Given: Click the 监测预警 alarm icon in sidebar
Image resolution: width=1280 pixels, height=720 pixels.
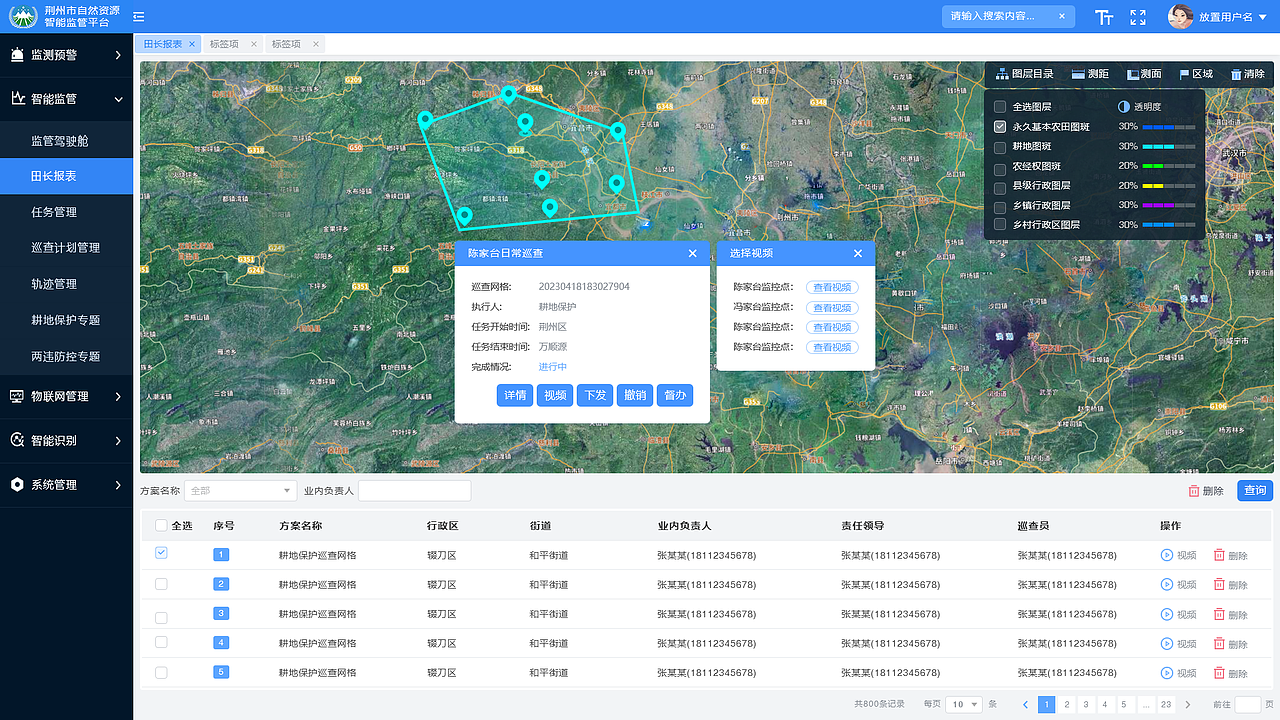Looking at the screenshot, I should (17, 55).
